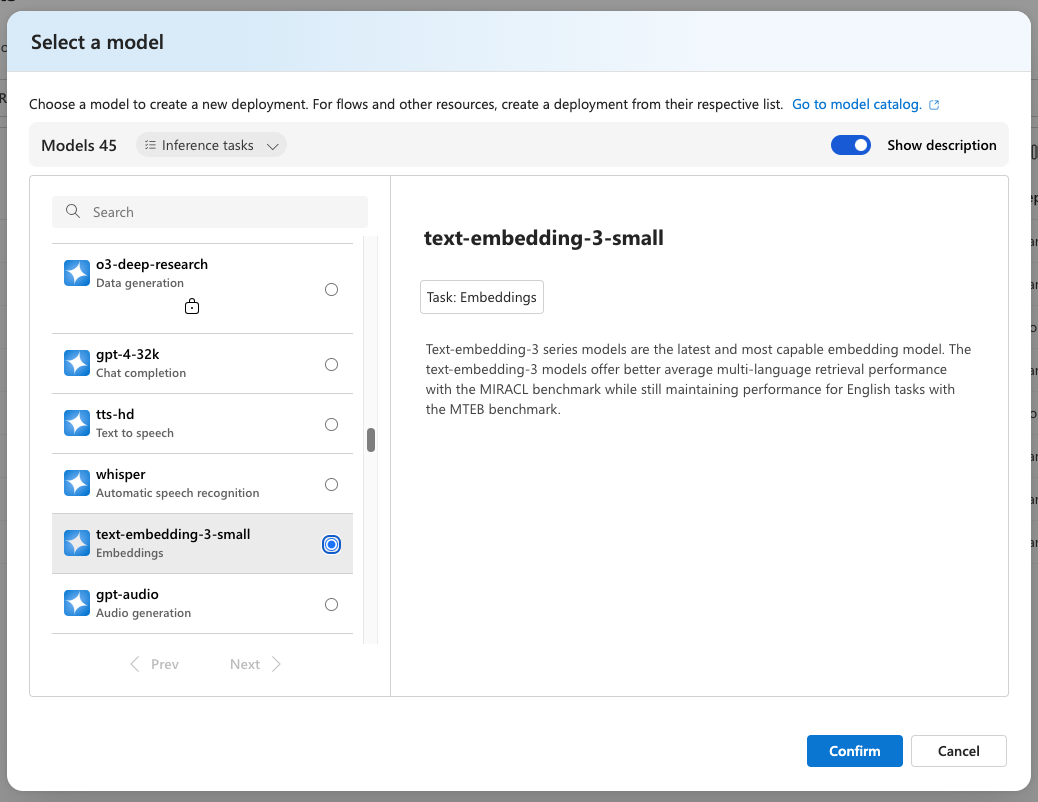Screen dimensions: 1038x802
Task: Click the external link icon beside model catalog
Action: pyautogui.click(x=934, y=105)
